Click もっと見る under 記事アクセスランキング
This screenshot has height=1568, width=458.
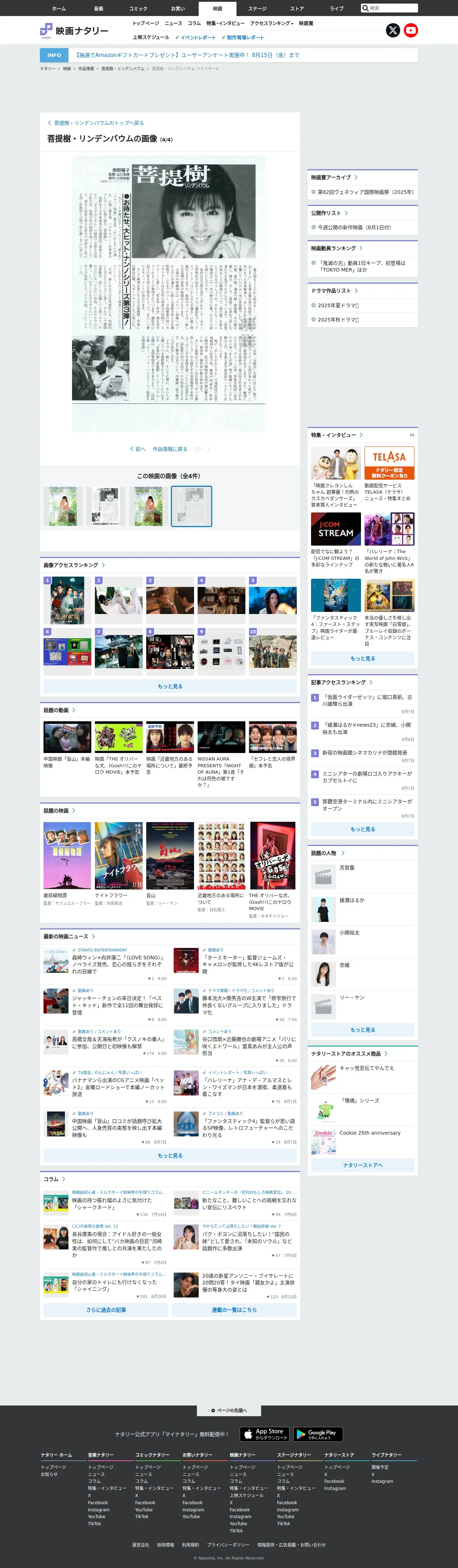coord(363,829)
